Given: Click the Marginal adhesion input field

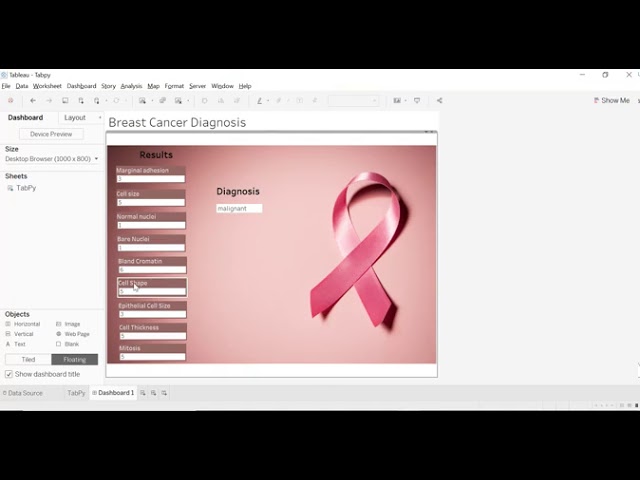Looking at the screenshot, I should (x=151, y=179).
